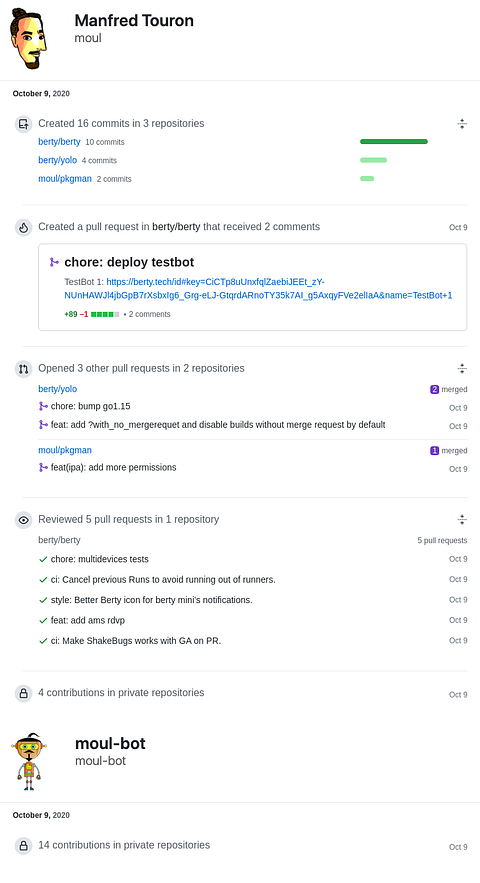The height and width of the screenshot is (883, 480).
Task: Click the dark green berty/berty commit bar
Action: click(x=394, y=141)
